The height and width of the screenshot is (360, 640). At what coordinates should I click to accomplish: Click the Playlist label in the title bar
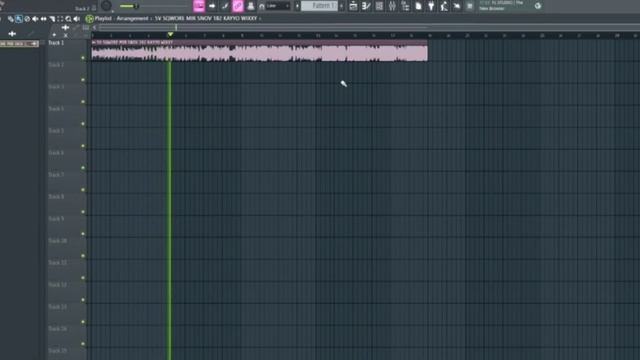(103, 19)
